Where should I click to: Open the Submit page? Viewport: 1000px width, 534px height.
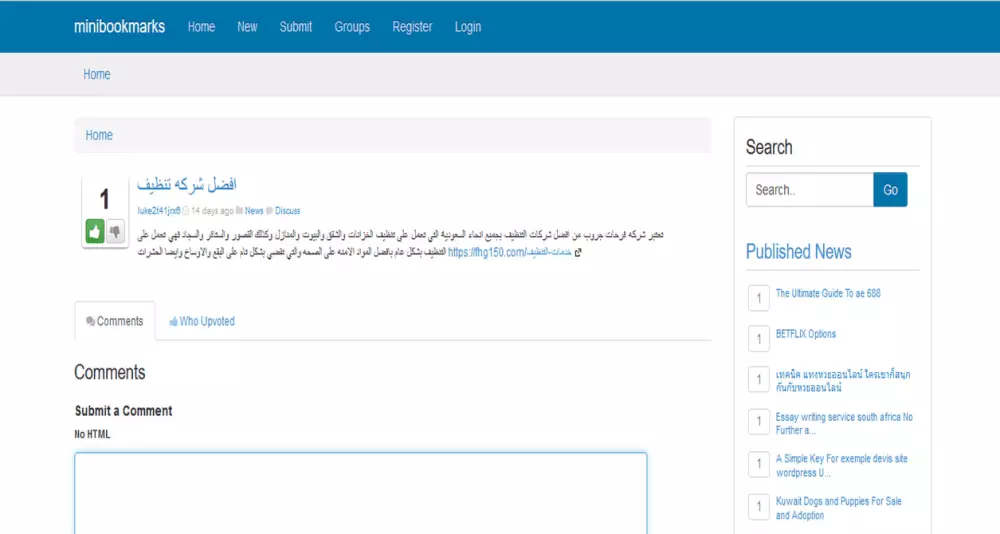296,27
